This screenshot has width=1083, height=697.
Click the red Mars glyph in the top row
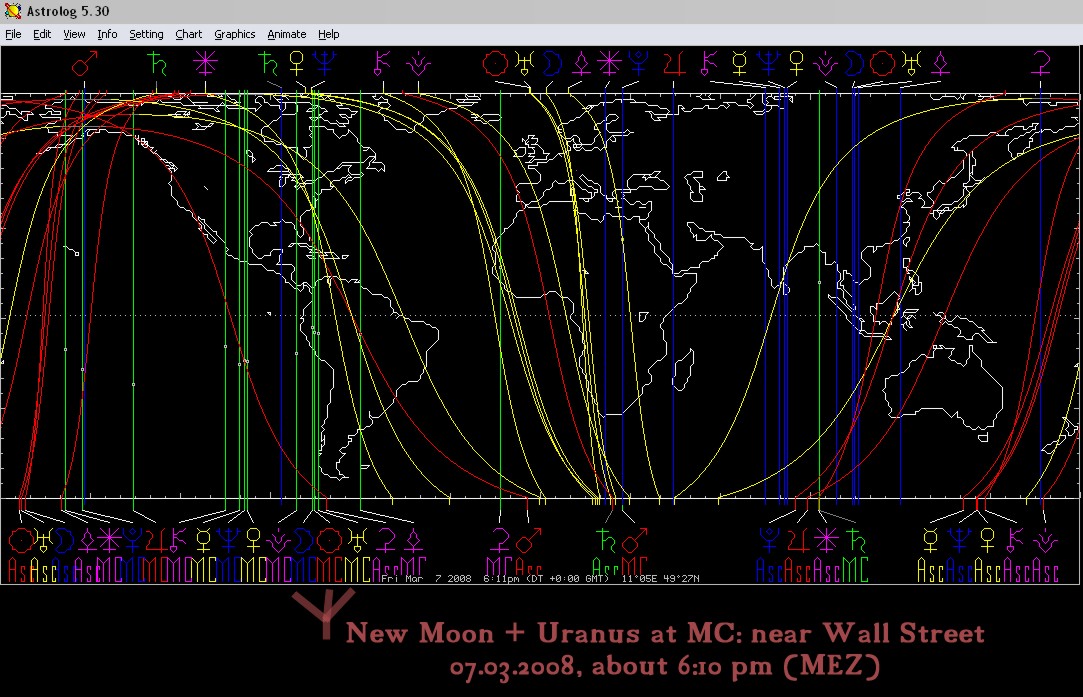click(x=84, y=64)
